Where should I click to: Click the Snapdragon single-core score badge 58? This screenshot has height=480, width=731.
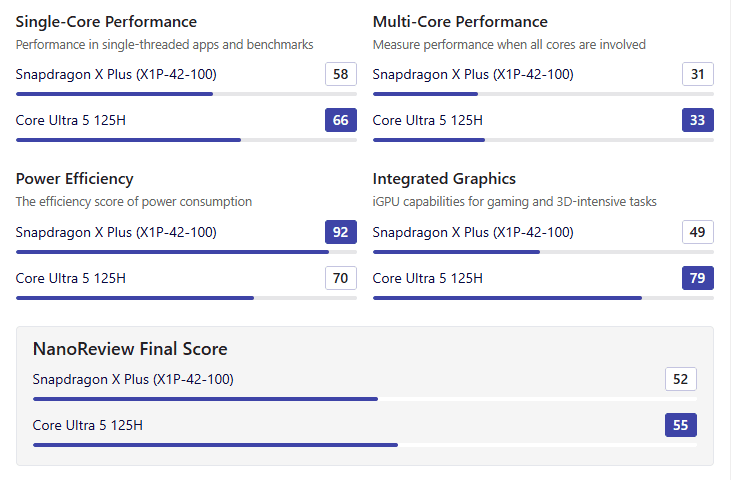pyautogui.click(x=341, y=74)
